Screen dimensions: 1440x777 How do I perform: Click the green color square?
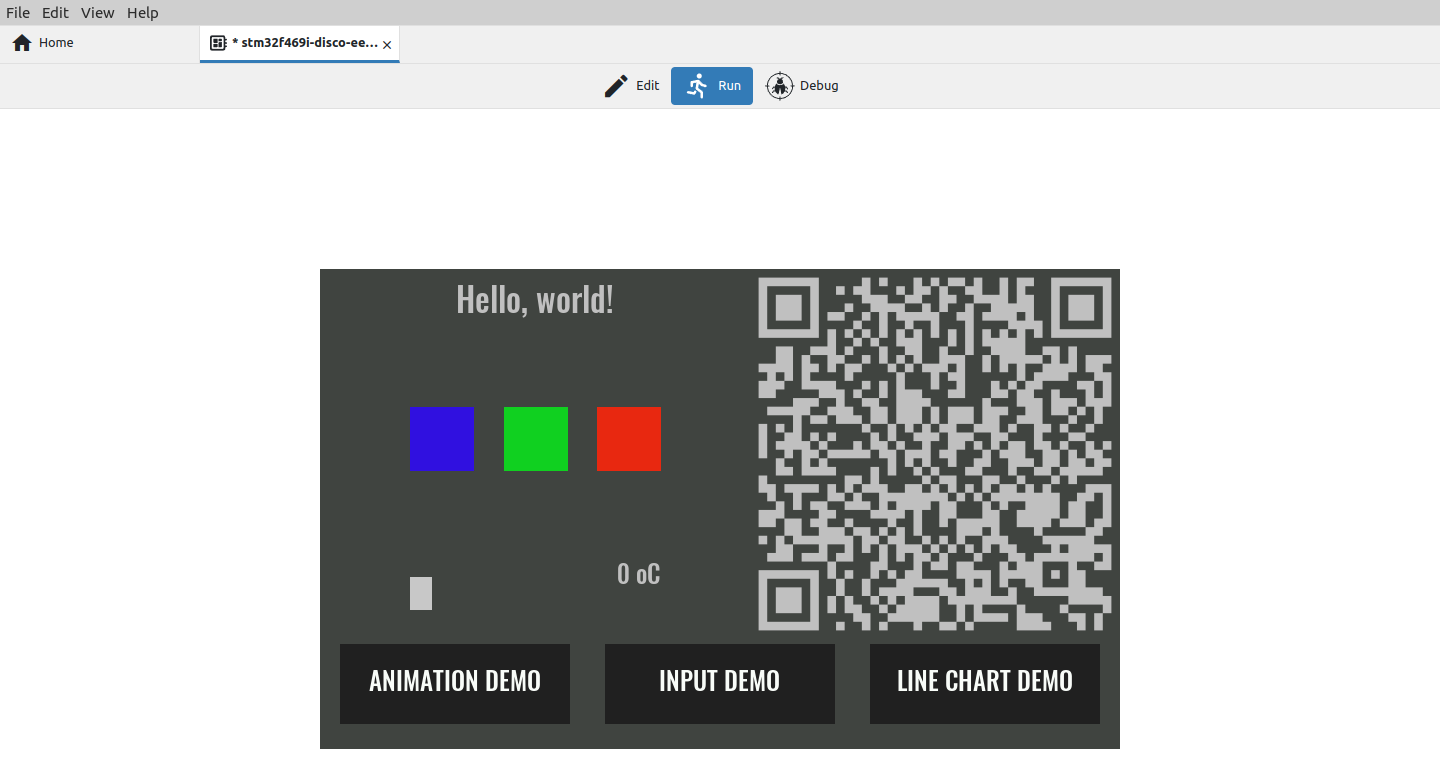(x=536, y=439)
